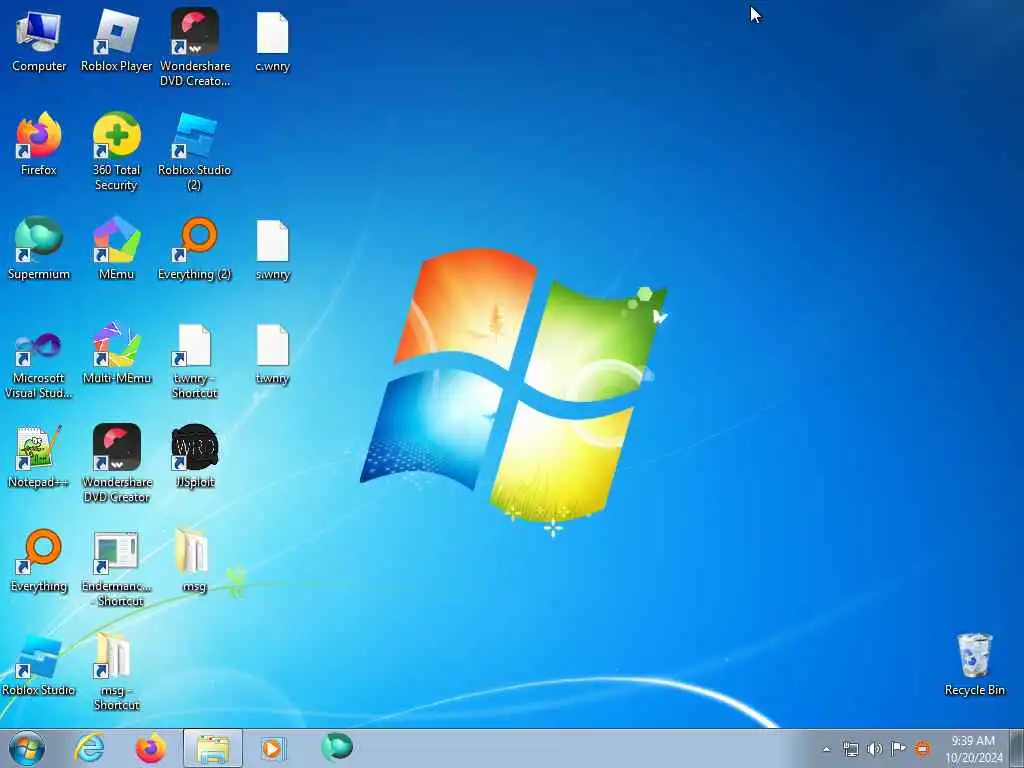Open the network status tray icon
The image size is (1024, 768).
point(850,749)
